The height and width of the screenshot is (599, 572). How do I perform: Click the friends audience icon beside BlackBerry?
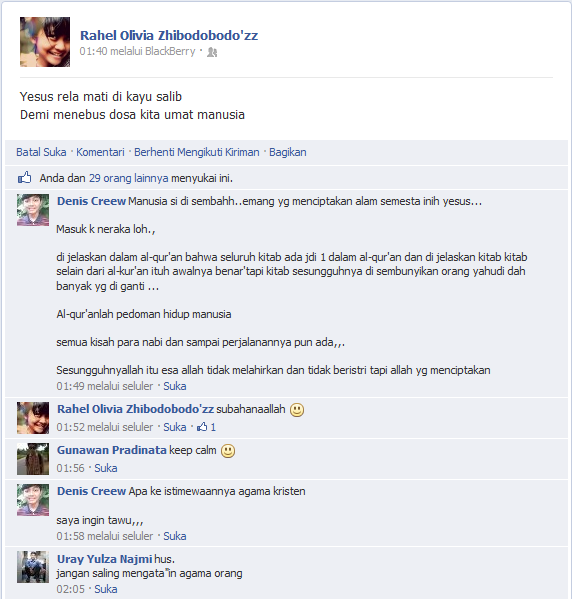pos(212,52)
